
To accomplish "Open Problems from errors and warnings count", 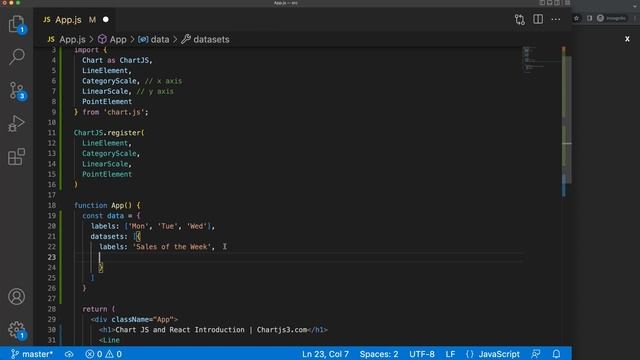I will [103, 354].
